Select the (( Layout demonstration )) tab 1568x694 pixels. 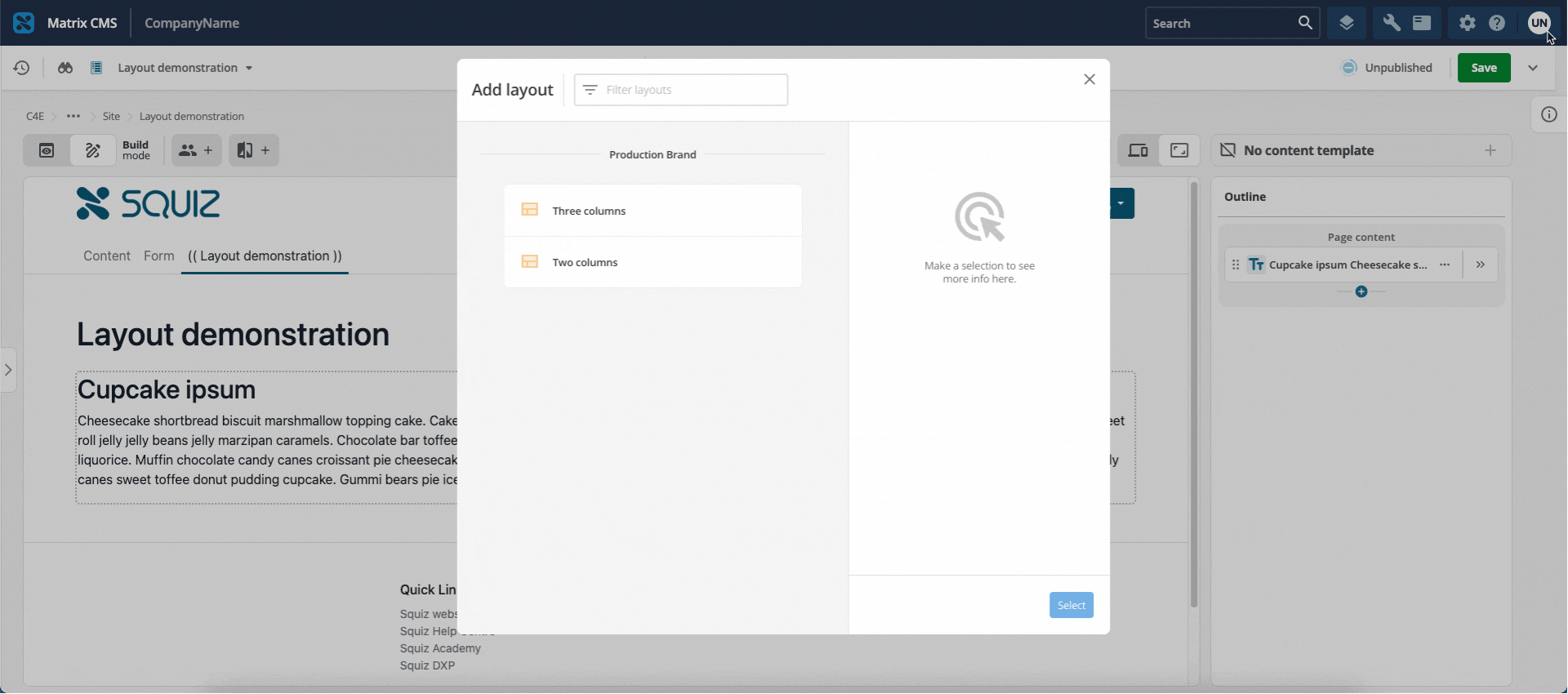265,256
